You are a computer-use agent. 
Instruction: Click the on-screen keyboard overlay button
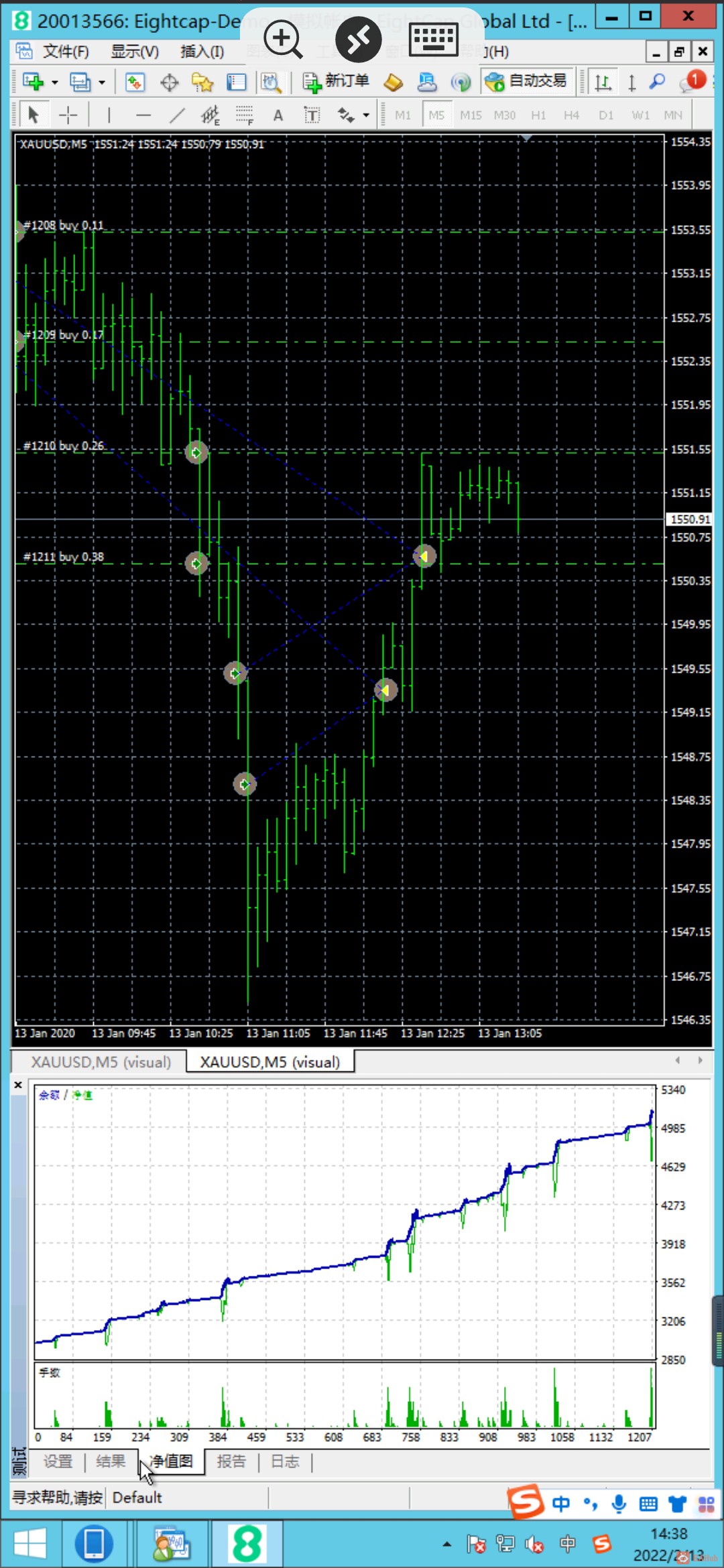(434, 40)
